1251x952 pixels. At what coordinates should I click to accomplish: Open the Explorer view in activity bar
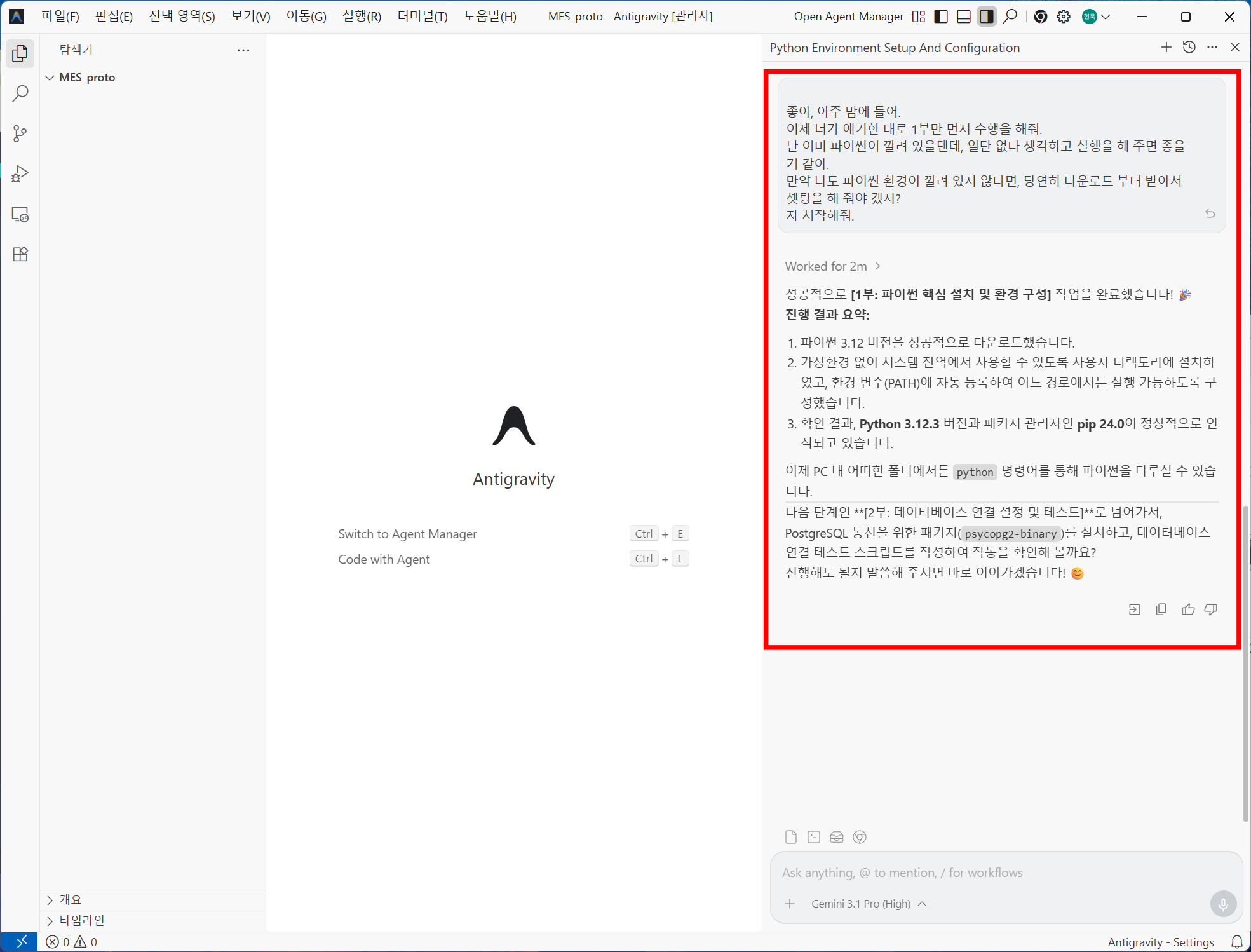(20, 54)
